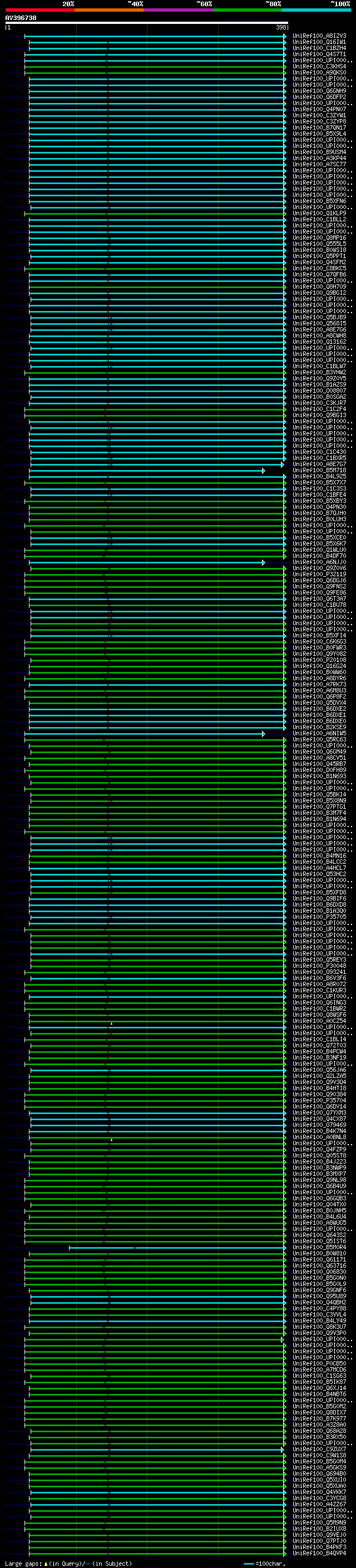The image size is (356, 1568).
Task: Click the green ~80% legend color bar
Action: 247,10
